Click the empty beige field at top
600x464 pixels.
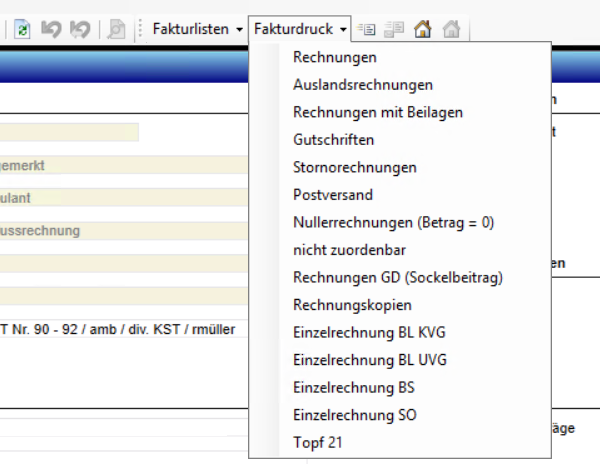69,132
